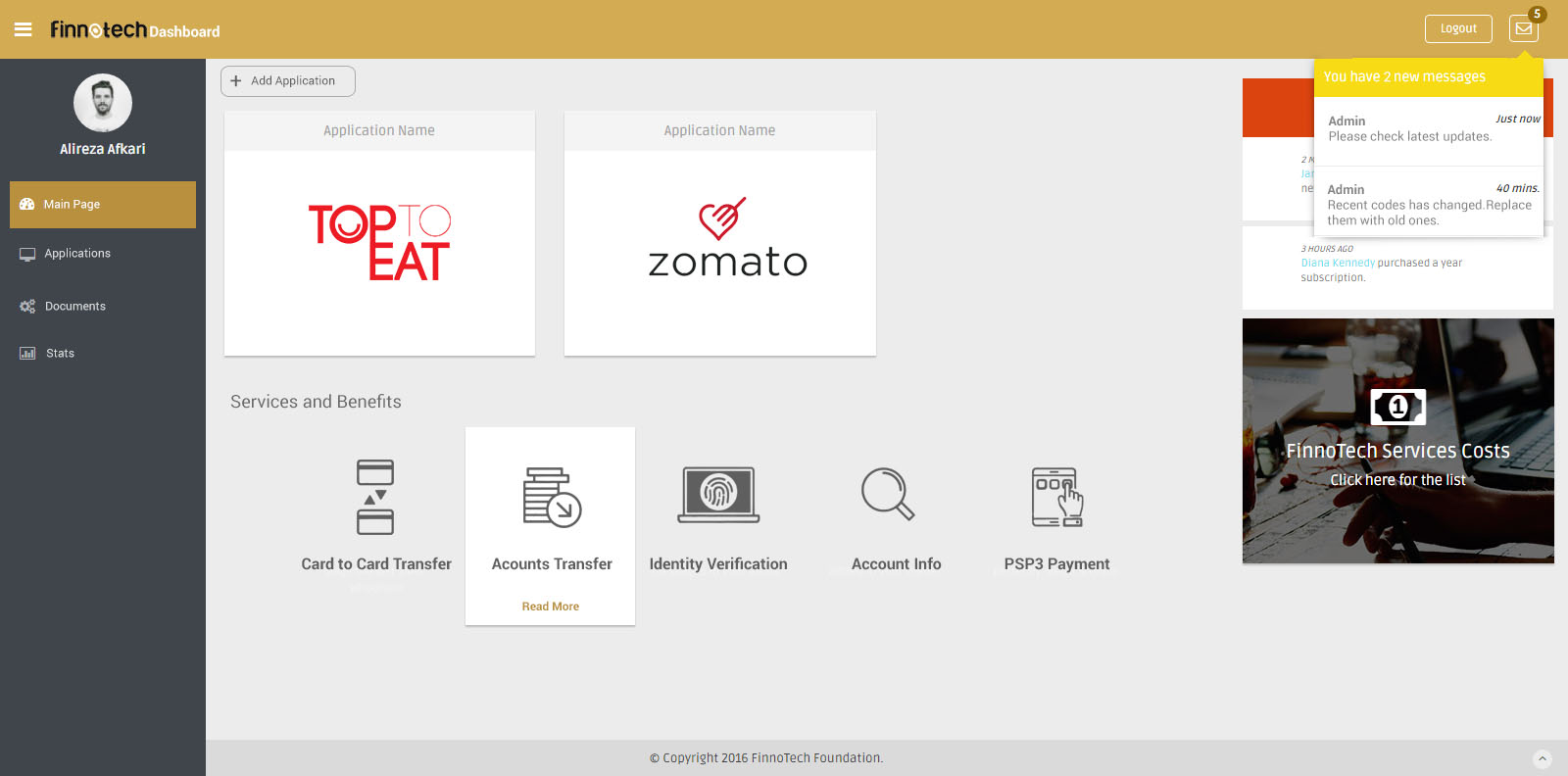Click the Identity Verification label
The height and width of the screenshot is (776, 1568).
click(718, 564)
